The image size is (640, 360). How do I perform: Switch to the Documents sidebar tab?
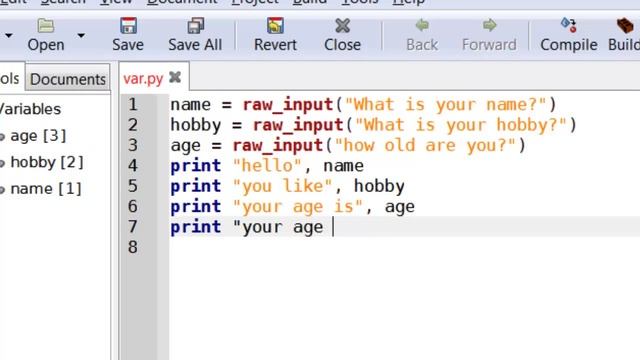[x=68, y=79]
